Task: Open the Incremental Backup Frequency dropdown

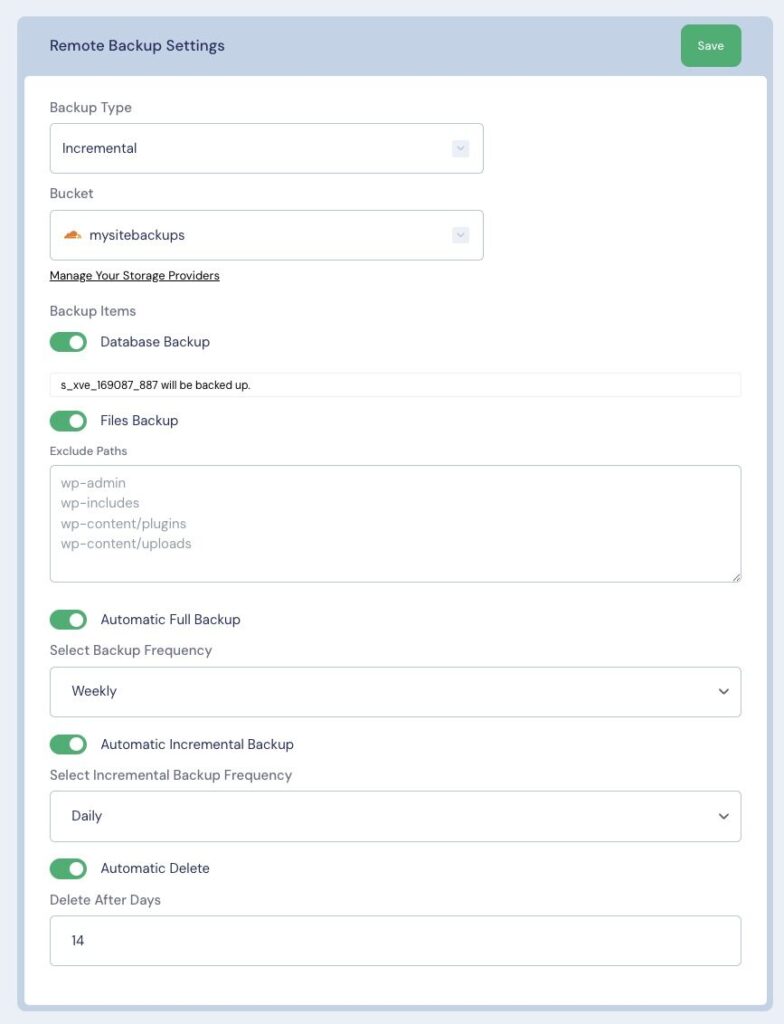Action: (395, 816)
